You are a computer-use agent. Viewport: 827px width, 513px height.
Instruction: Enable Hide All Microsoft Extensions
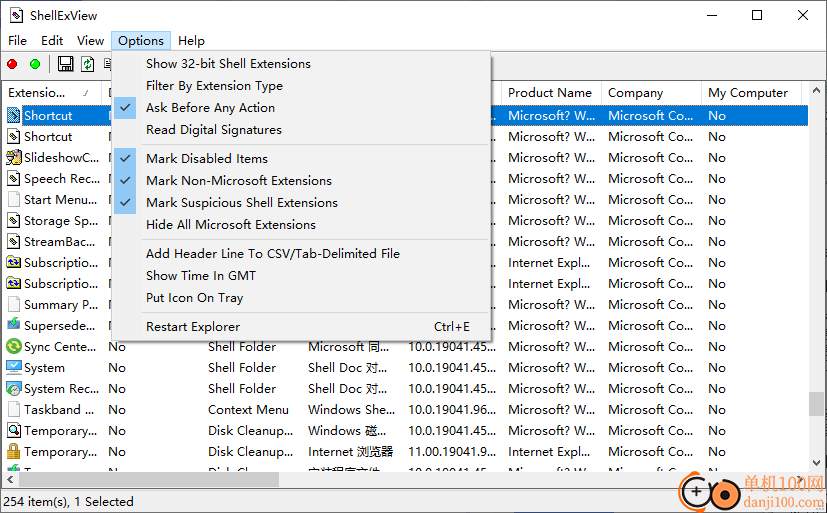(x=301, y=225)
